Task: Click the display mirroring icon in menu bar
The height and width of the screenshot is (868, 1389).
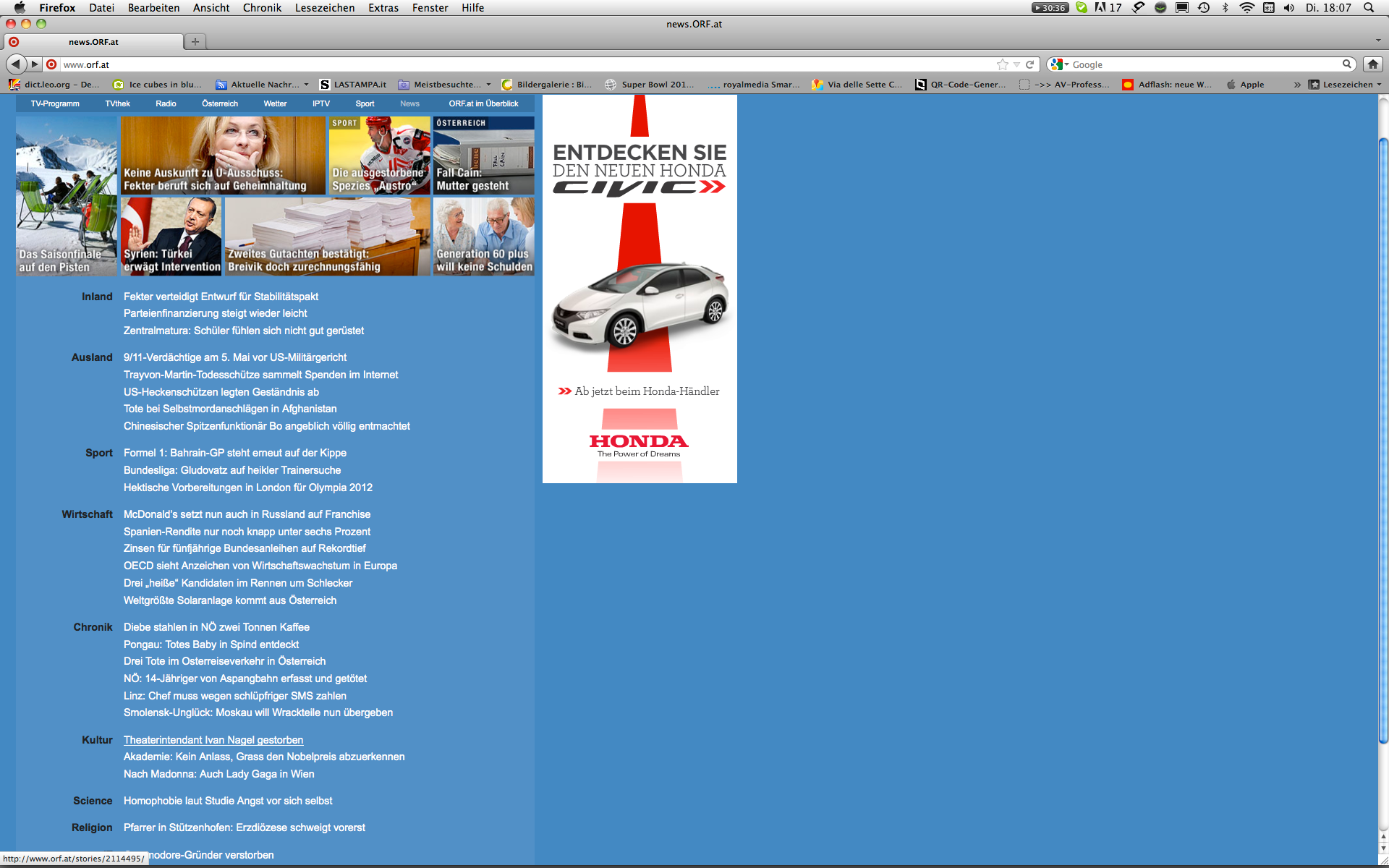Action: tap(1182, 7)
